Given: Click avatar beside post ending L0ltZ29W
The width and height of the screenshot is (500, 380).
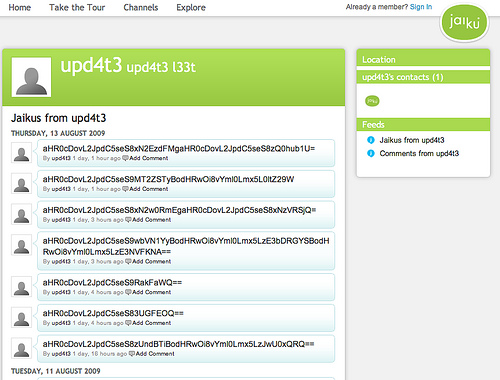Looking at the screenshot, I should [x=22, y=183].
